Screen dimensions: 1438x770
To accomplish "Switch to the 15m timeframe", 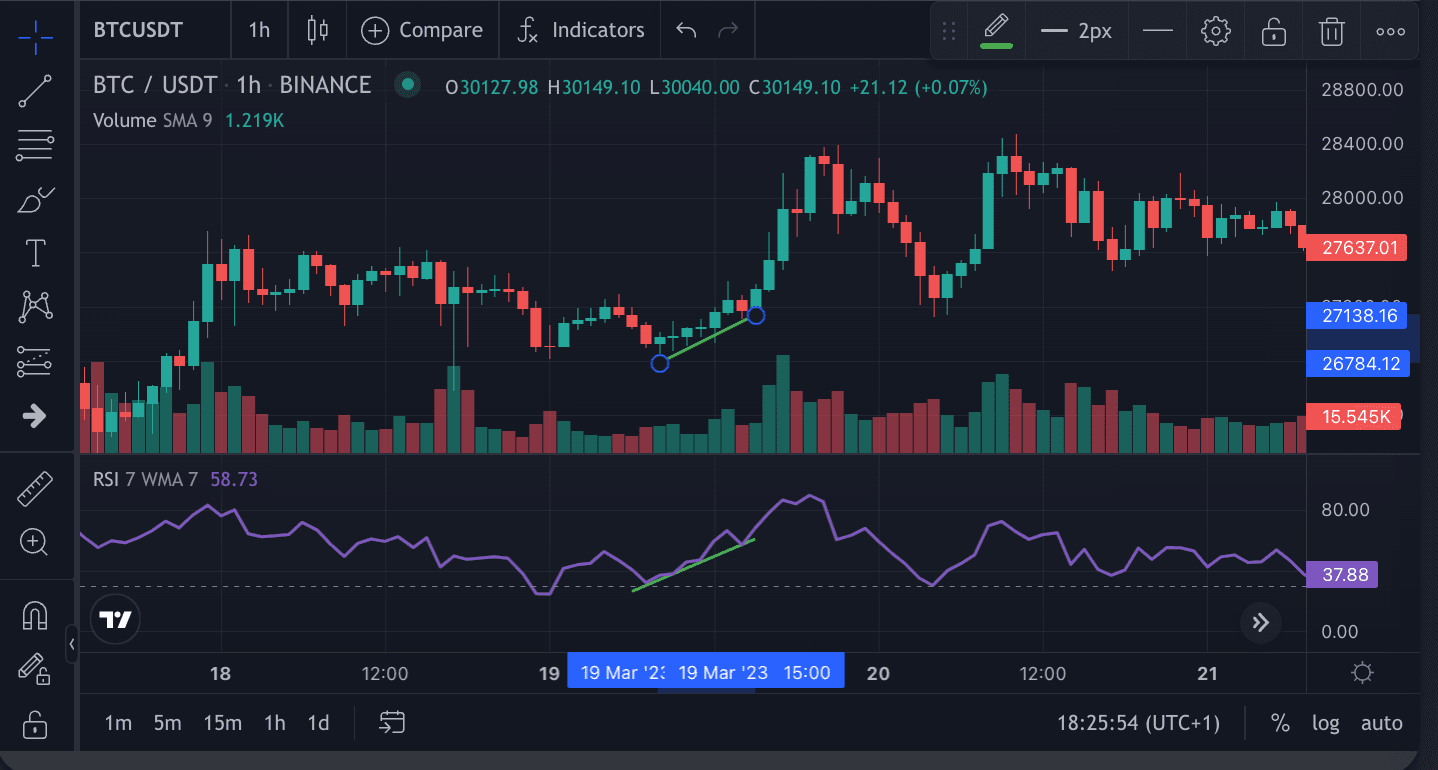I will tap(222, 723).
